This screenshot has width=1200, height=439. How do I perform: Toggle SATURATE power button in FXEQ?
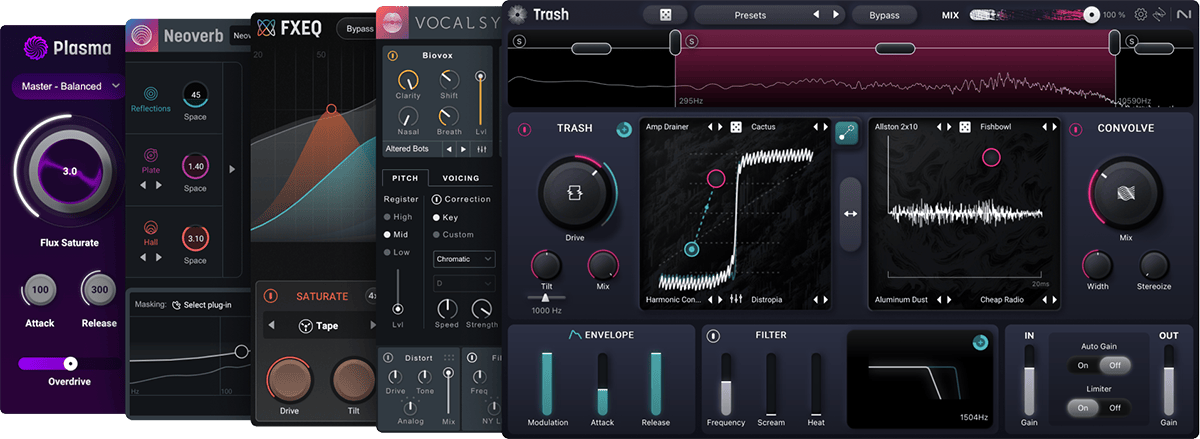point(270,296)
